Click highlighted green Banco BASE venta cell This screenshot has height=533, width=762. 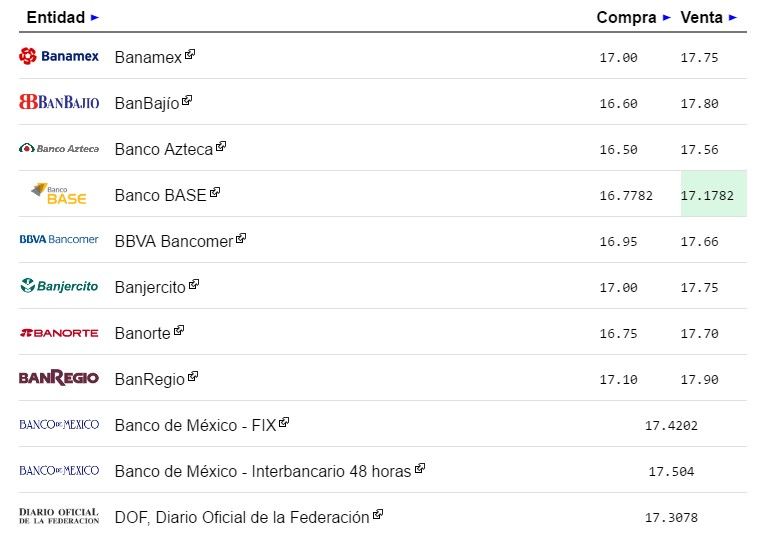click(x=713, y=195)
